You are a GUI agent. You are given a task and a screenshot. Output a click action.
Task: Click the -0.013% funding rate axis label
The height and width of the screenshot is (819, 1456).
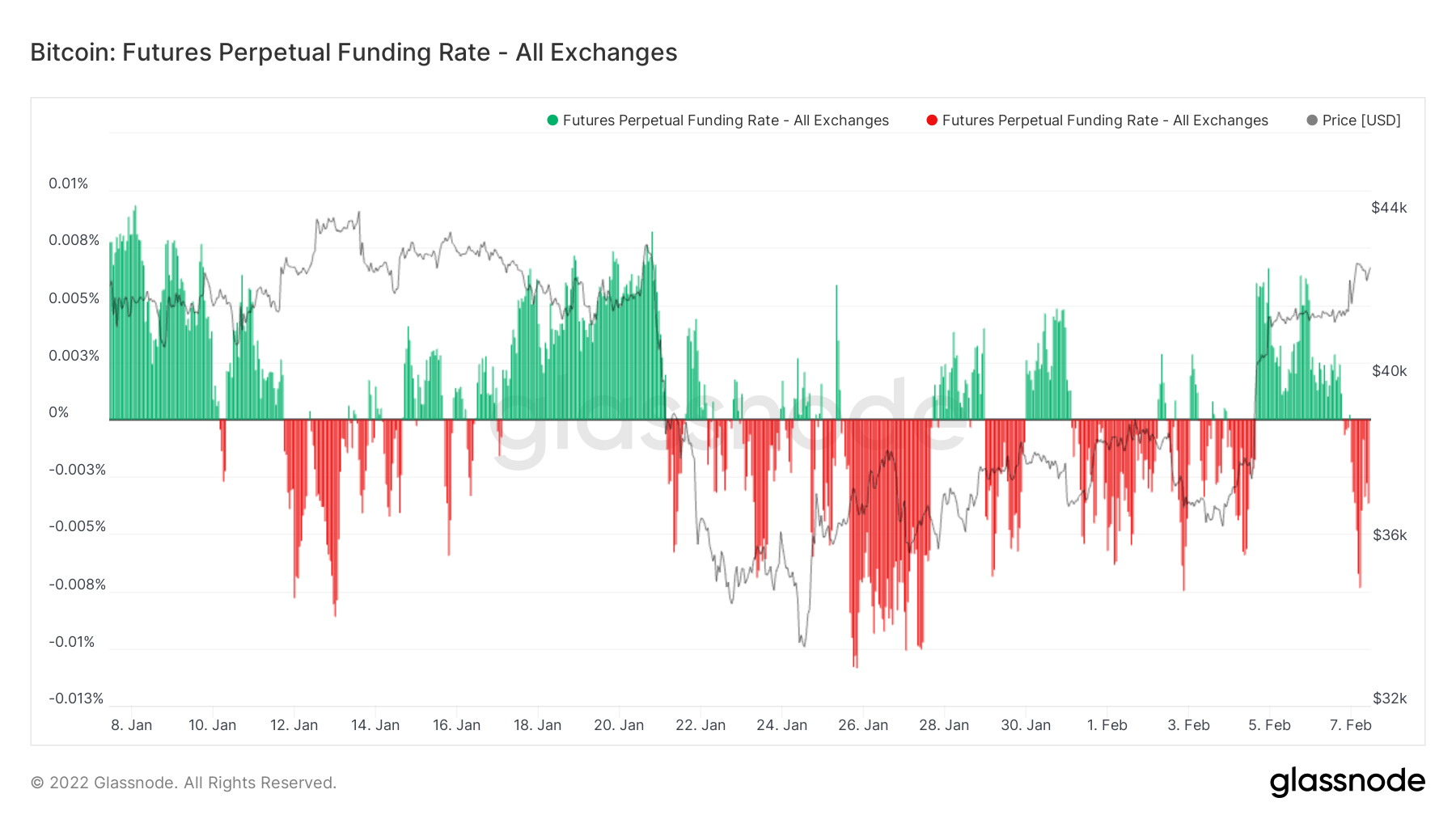pos(76,699)
